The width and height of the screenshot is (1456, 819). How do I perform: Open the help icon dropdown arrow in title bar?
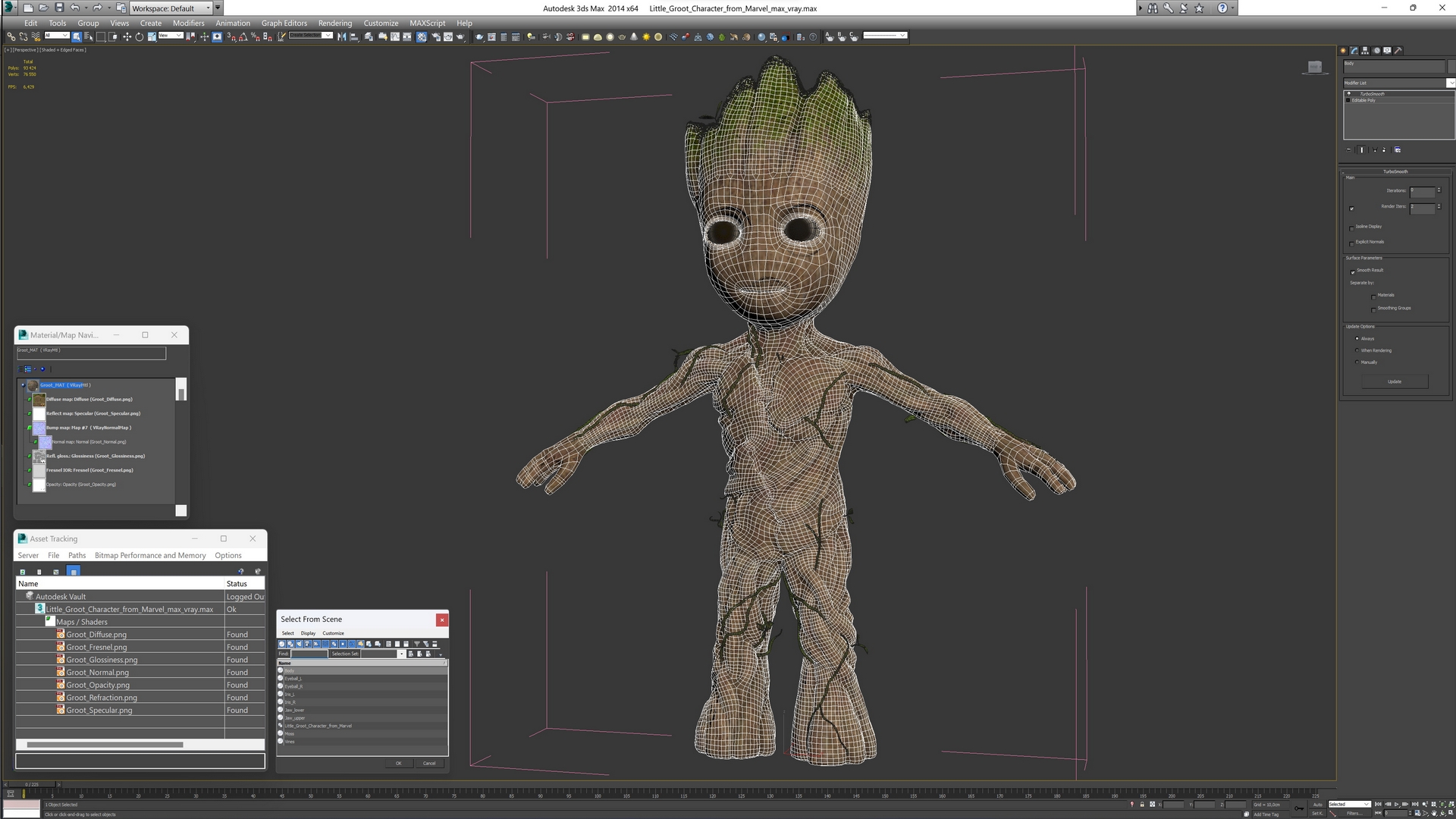[1232, 8]
